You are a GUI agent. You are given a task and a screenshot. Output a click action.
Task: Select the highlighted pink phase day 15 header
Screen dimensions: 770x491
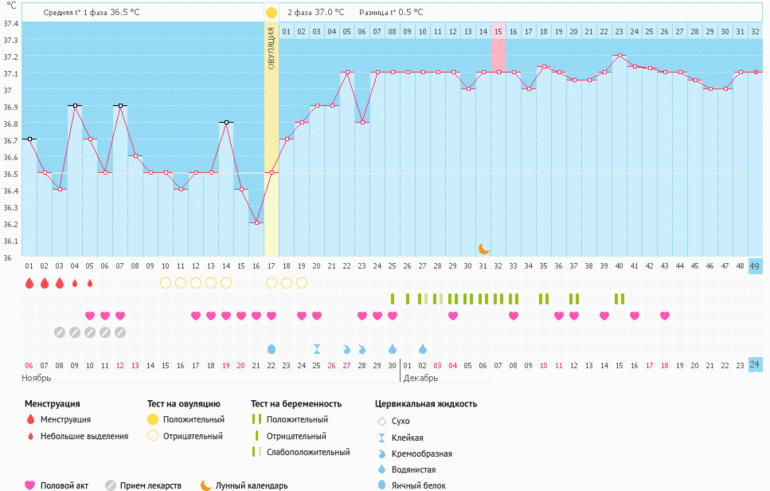[x=498, y=32]
